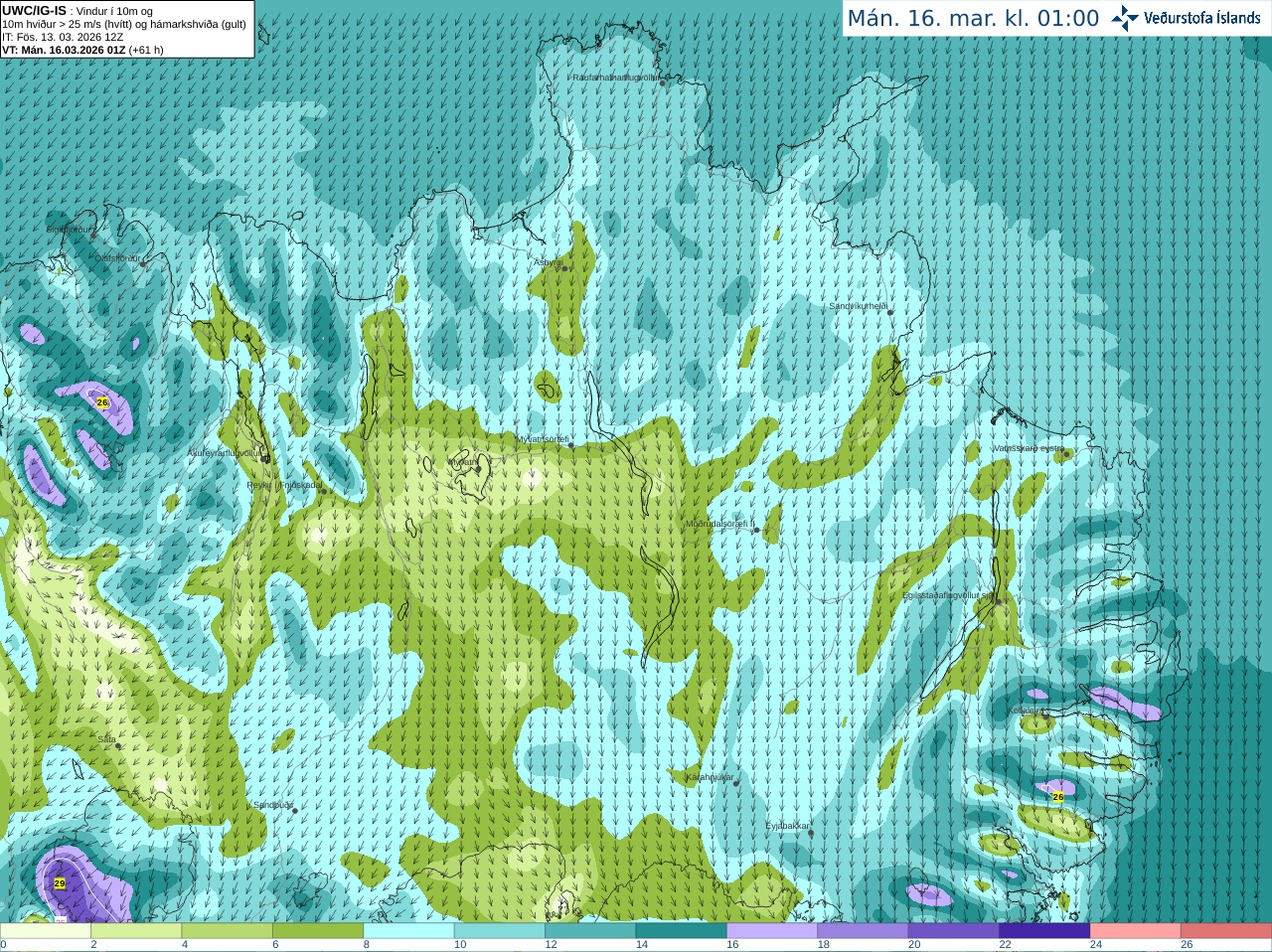Screen dimensions: 1272x952
Task: Click the UWC/IG-IS Vindur í 10m title line
Action: coord(78,11)
